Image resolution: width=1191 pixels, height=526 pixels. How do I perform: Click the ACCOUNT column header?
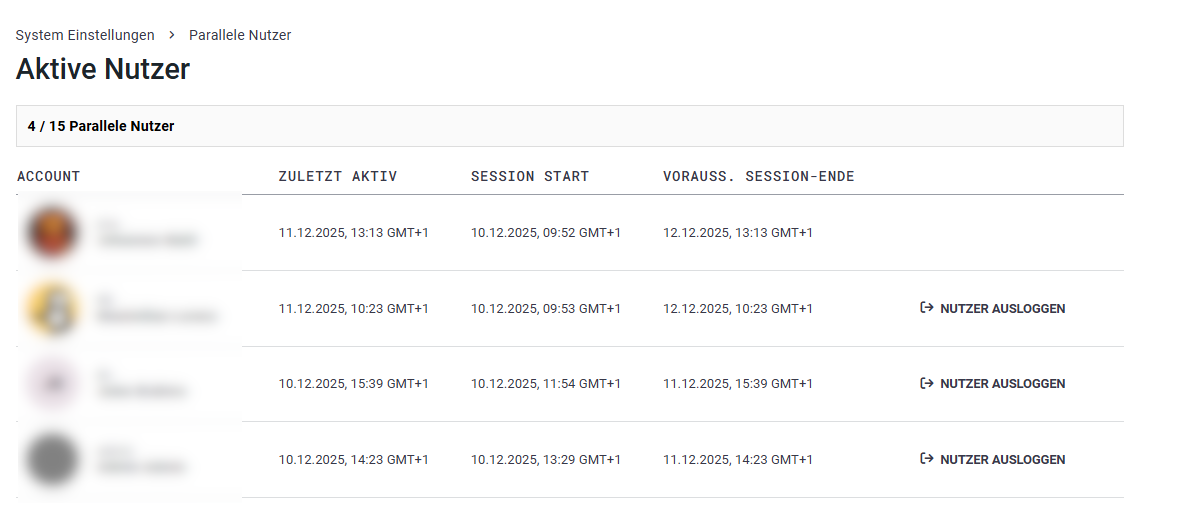tap(48, 176)
